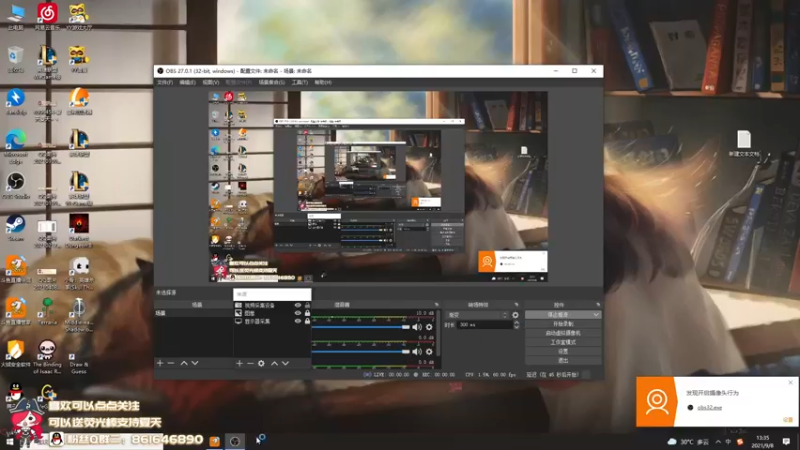This screenshot has height=450, width=800.
Task: Open the Windows notification center
Action: [x=786, y=441]
